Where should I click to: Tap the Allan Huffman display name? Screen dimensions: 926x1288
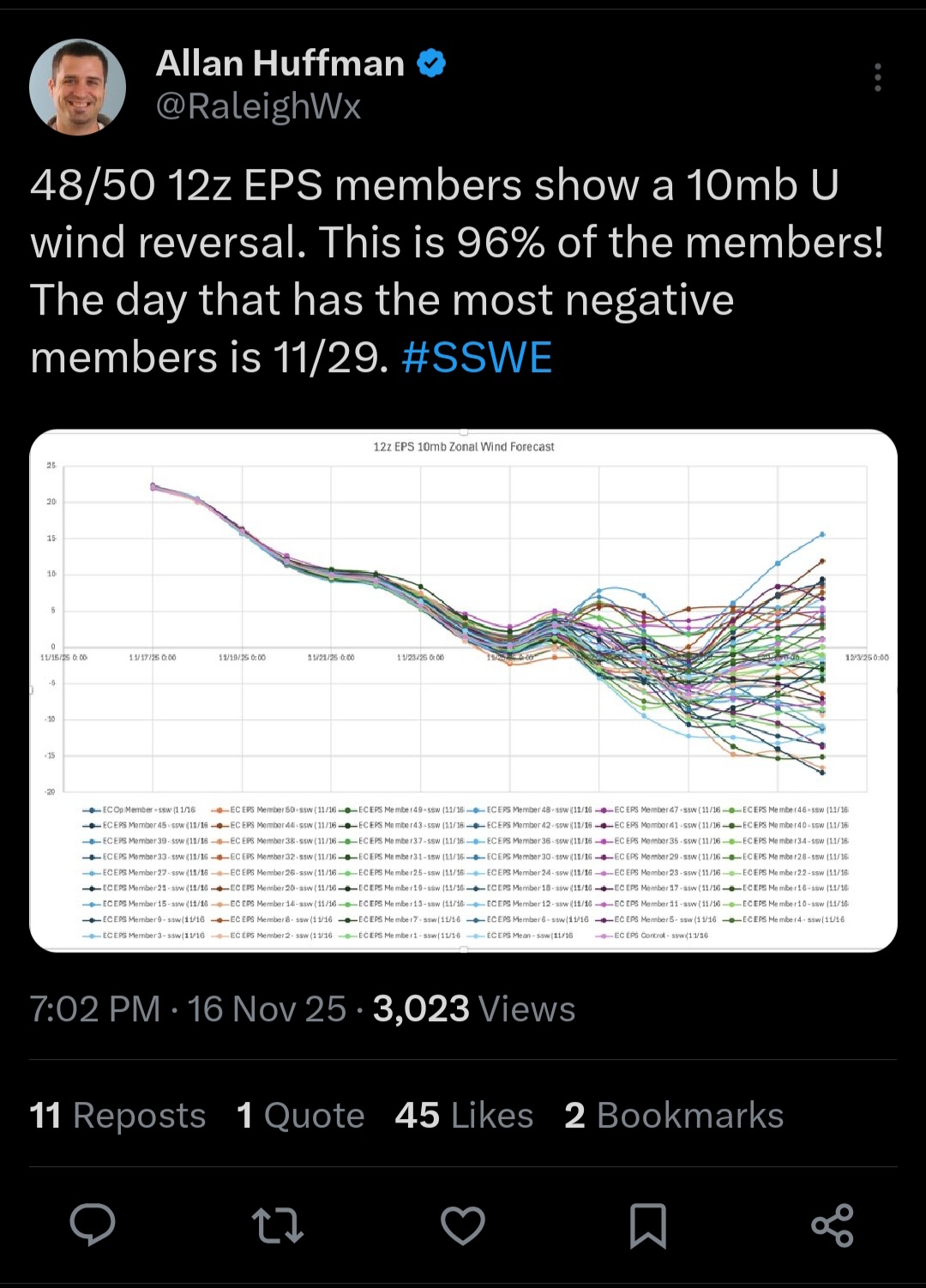point(280,63)
